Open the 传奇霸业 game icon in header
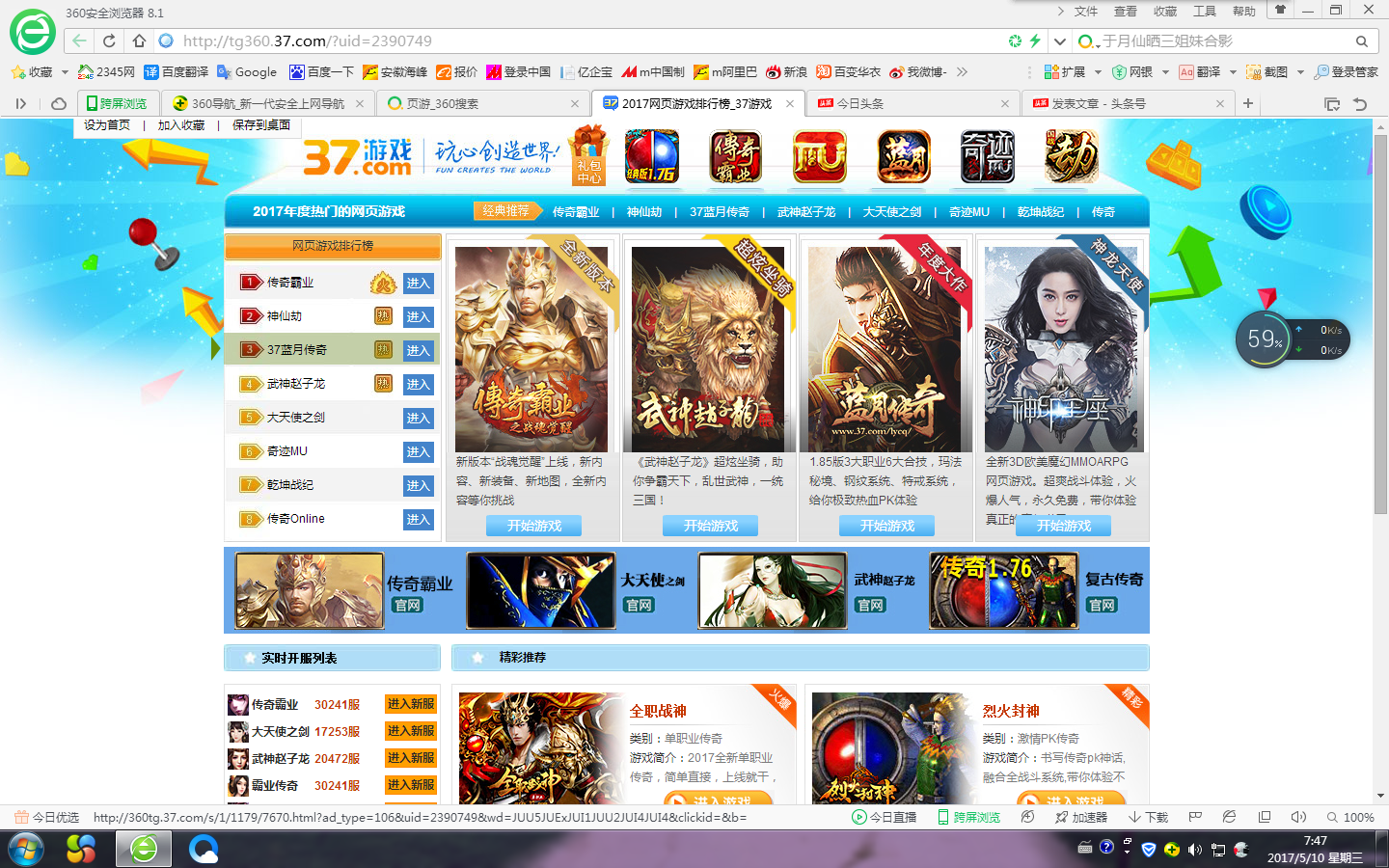This screenshot has width=1389, height=868. point(736,156)
